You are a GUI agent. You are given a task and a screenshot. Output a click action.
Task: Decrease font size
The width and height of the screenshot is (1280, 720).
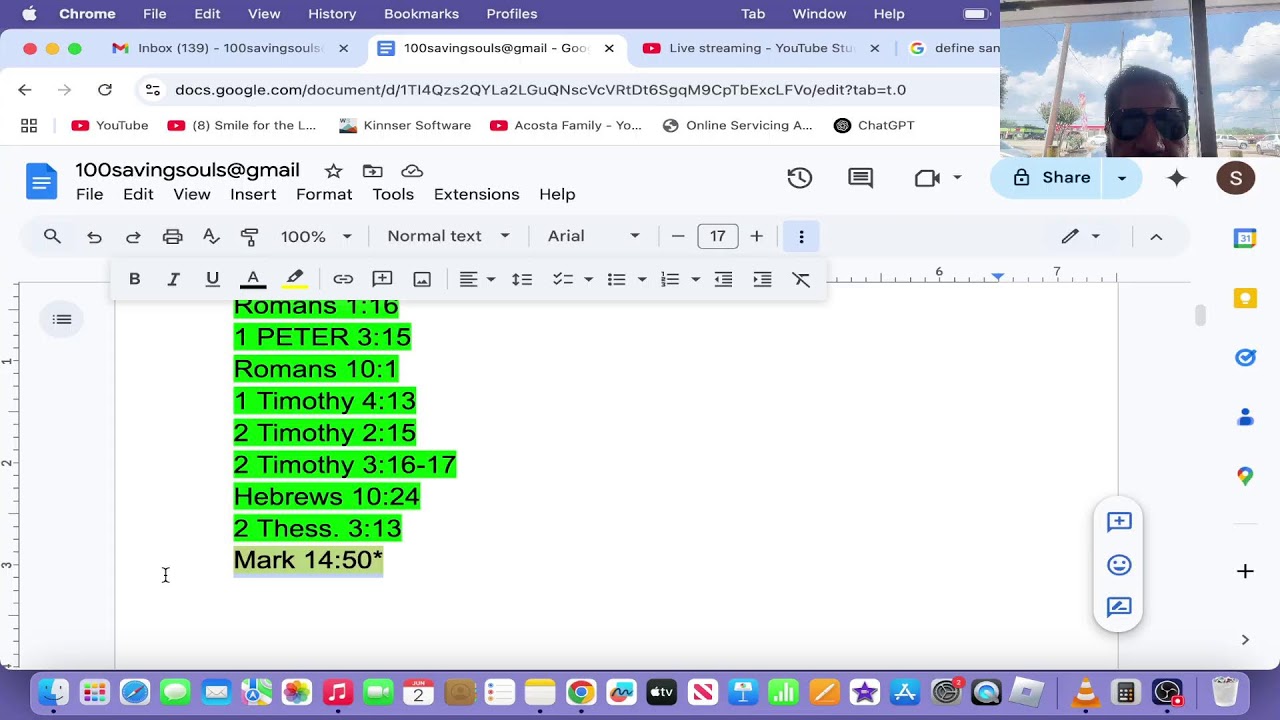pos(678,236)
